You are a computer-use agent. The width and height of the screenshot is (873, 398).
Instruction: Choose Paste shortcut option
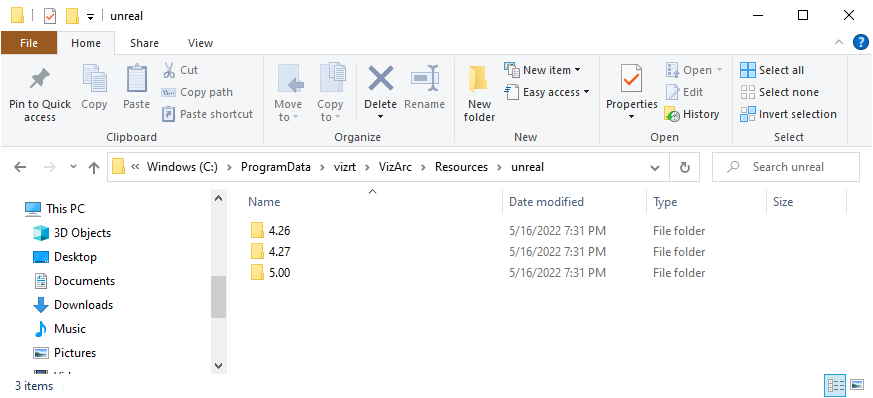(x=207, y=114)
